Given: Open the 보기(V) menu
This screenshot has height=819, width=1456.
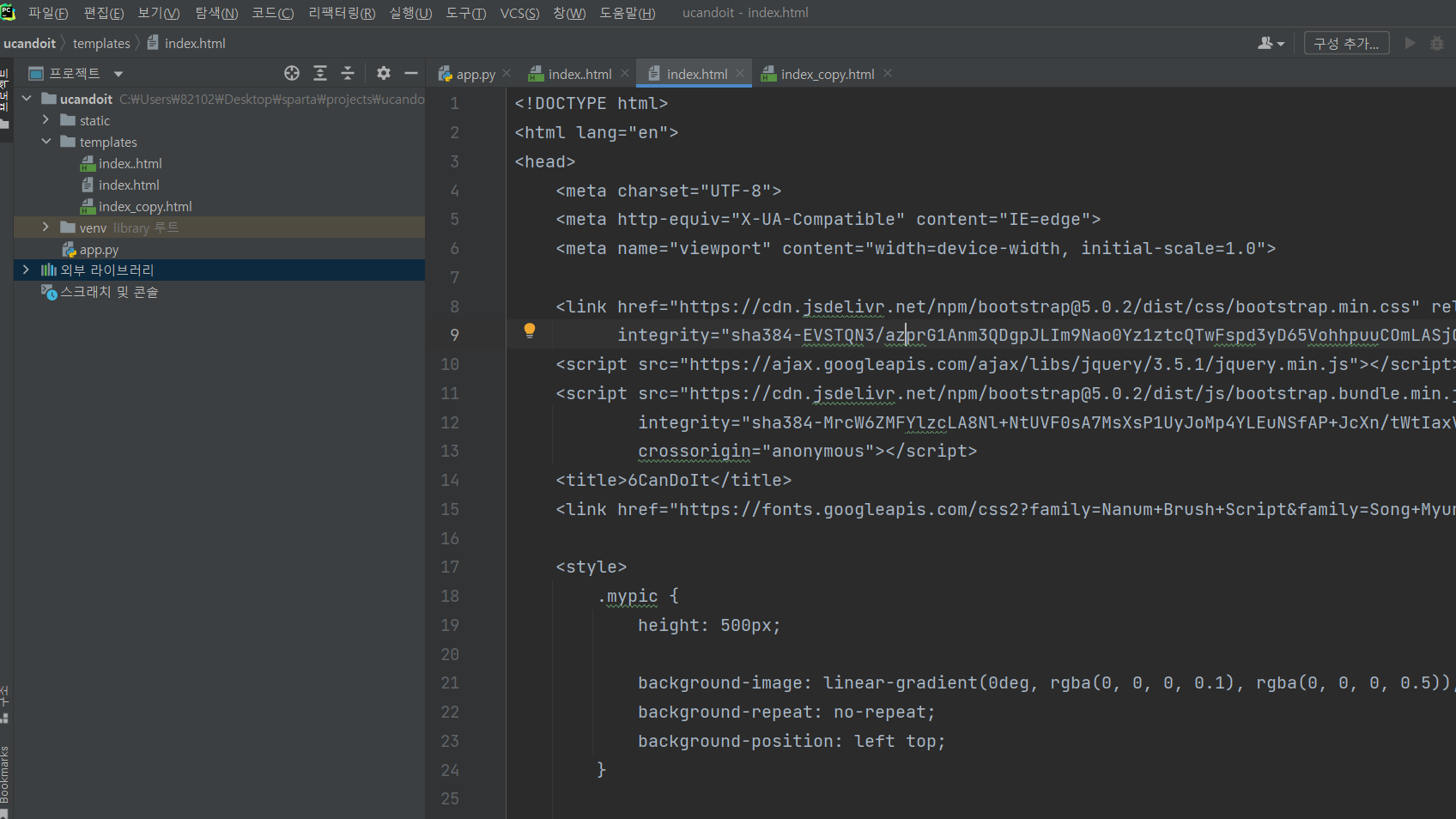Looking at the screenshot, I should click(159, 13).
